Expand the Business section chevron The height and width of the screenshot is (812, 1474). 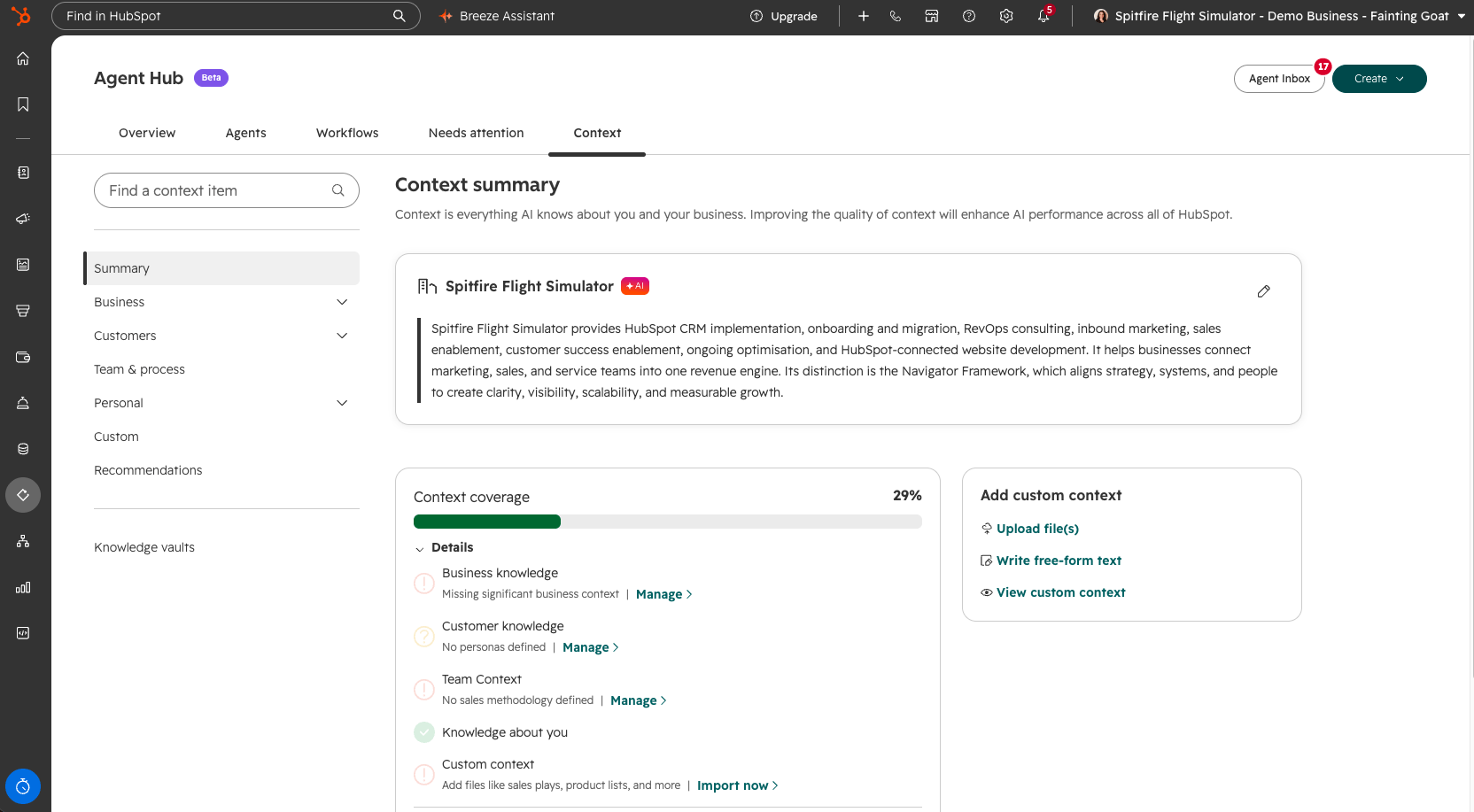tap(343, 302)
